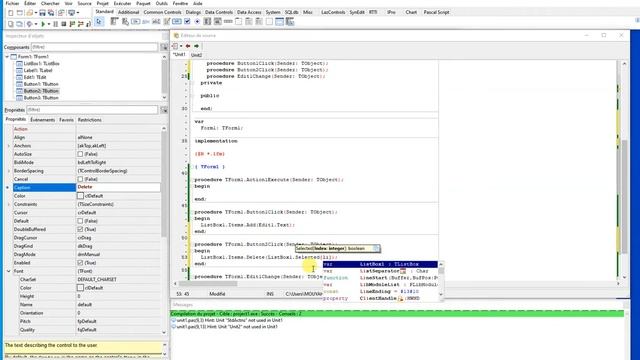Screen dimensions: 640x360
Task: Expand the BorderSpacing property
Action: click(x=9, y=171)
